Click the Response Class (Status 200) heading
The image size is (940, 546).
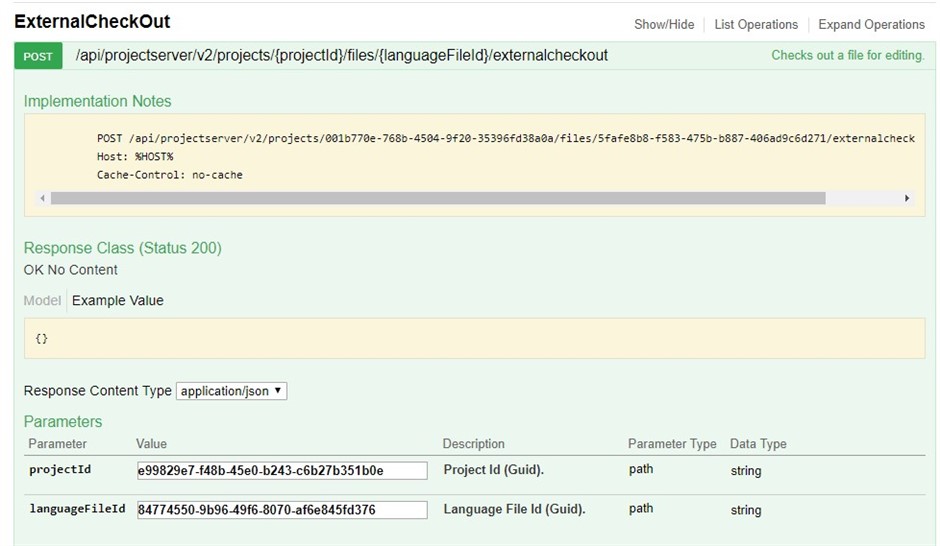(123, 248)
